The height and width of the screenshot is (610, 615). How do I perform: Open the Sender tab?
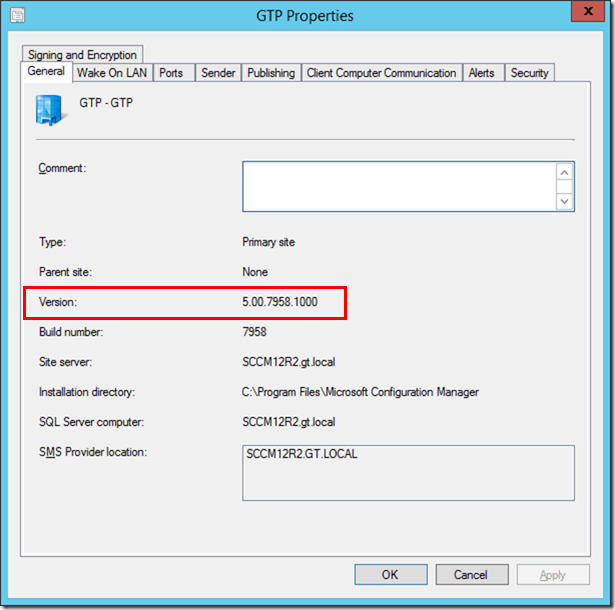pos(218,73)
